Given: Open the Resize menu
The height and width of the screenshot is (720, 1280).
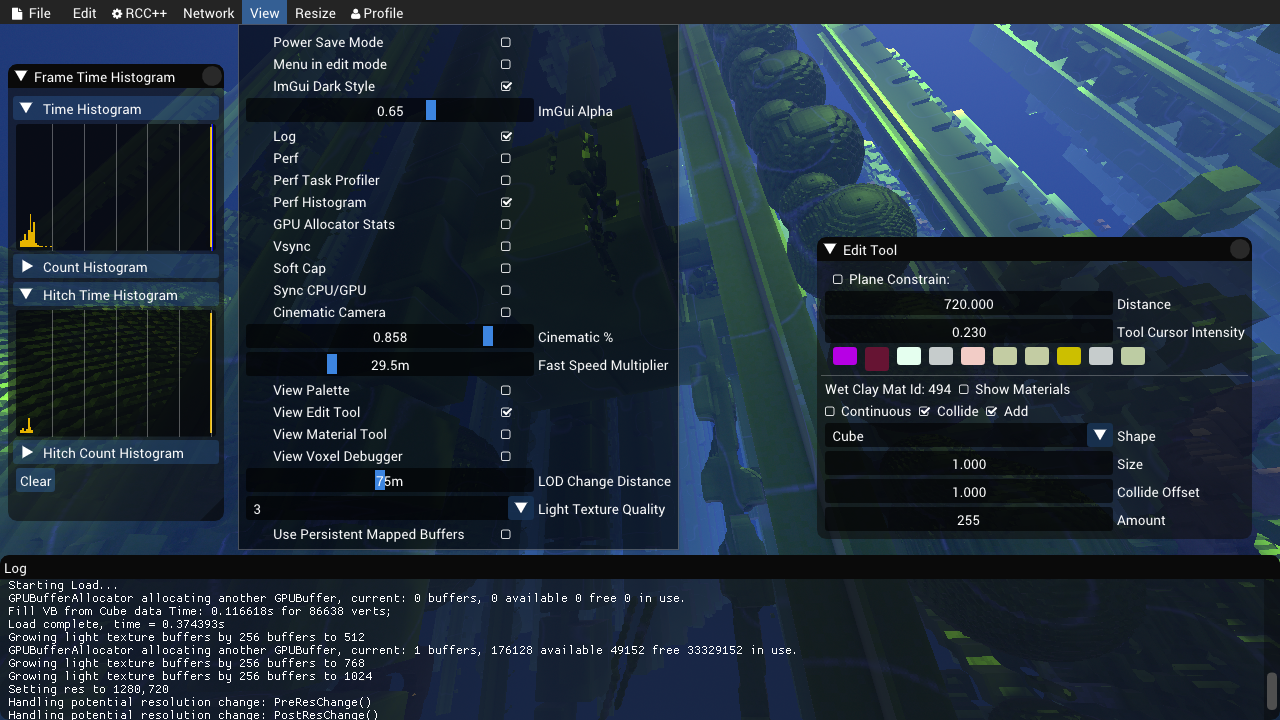Looking at the screenshot, I should [315, 13].
